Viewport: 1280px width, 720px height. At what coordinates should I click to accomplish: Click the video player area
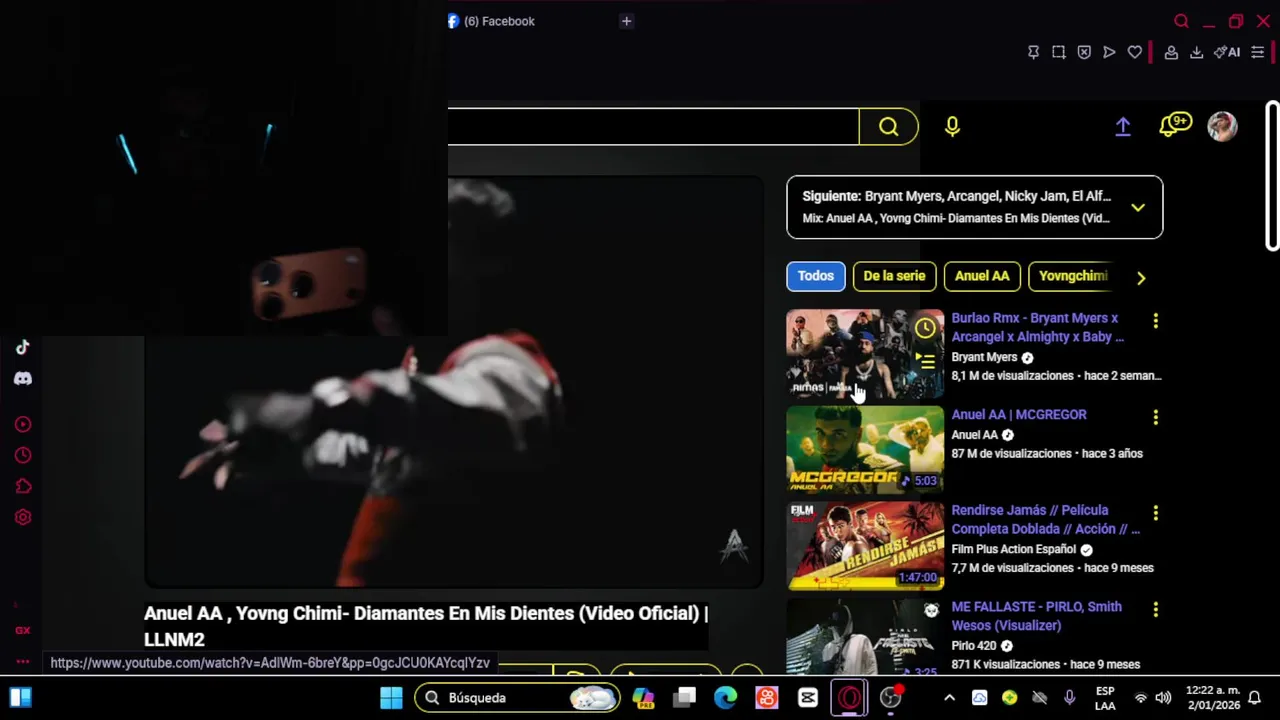pyautogui.click(x=454, y=382)
